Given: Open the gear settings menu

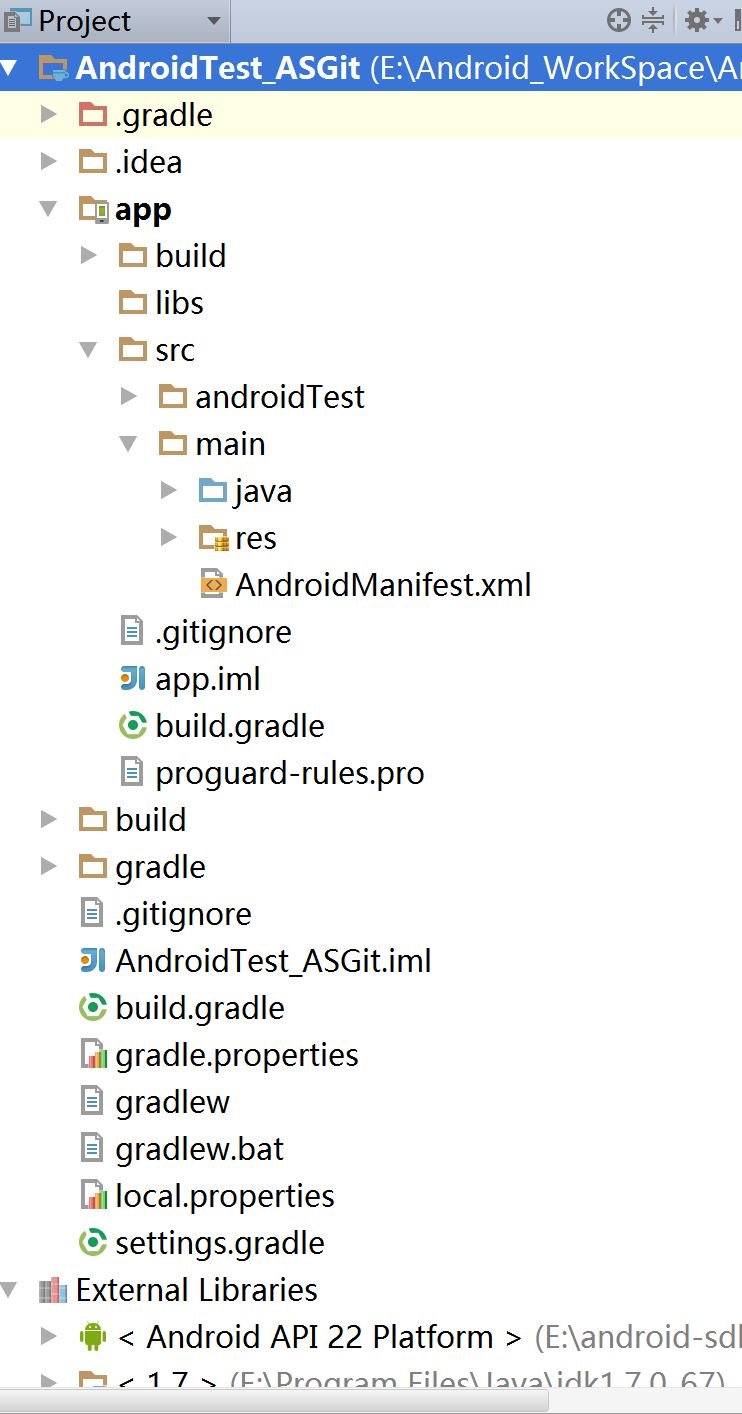Looking at the screenshot, I should (697, 20).
